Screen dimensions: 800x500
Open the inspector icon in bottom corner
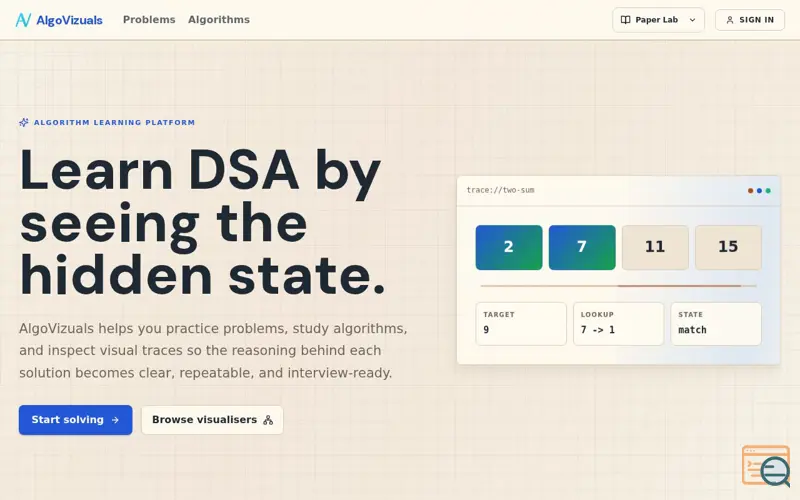[766, 466]
